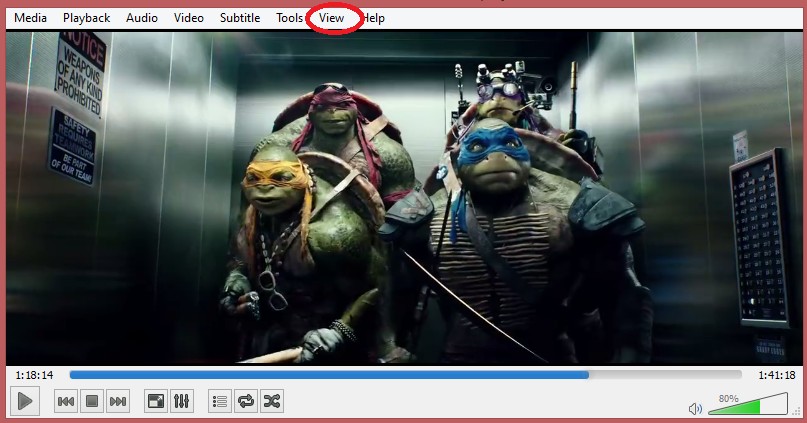The image size is (807, 423).
Task: Skip to the next media track
Action: 118,401
